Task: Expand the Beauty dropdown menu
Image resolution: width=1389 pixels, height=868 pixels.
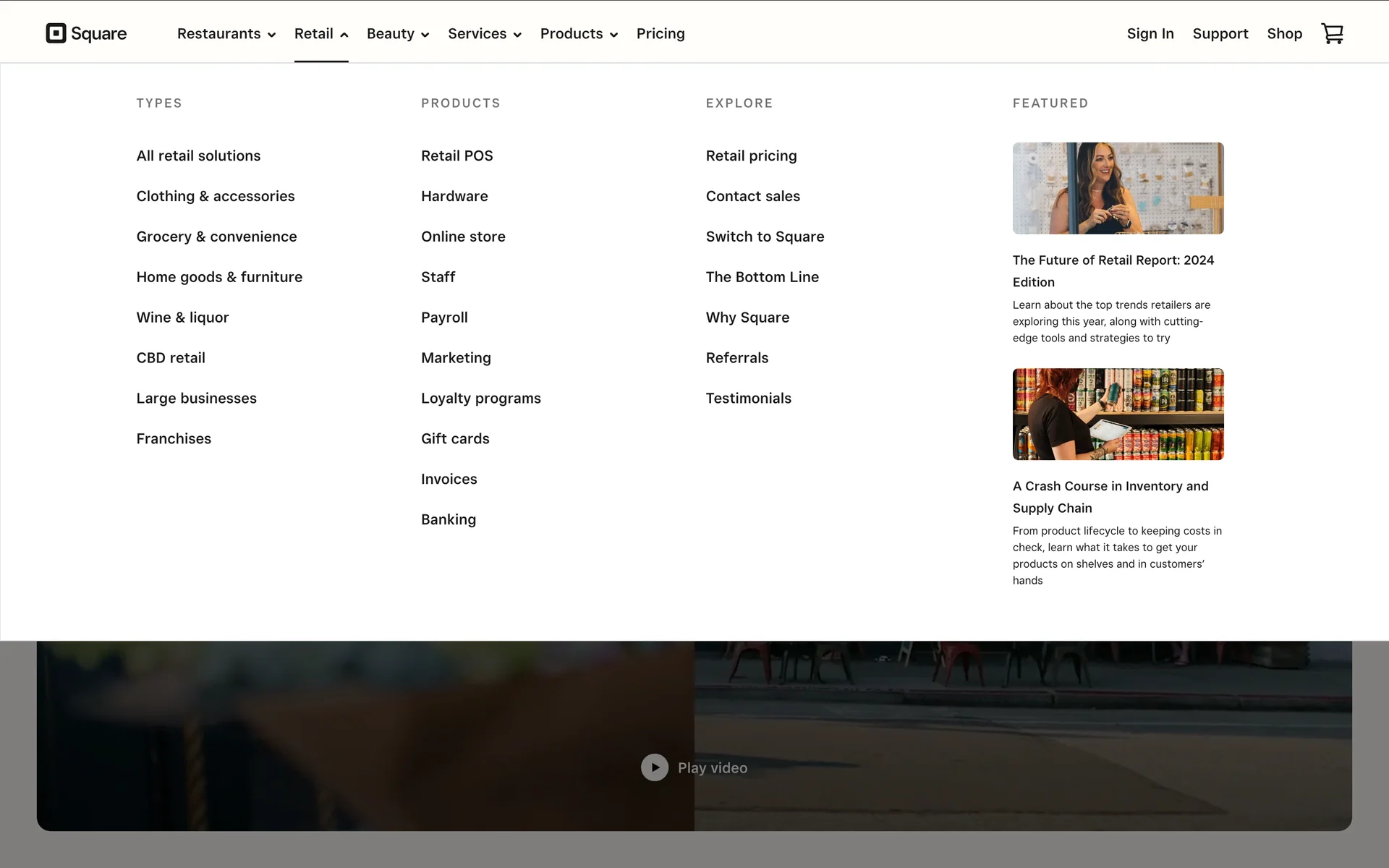Action: [x=397, y=34]
